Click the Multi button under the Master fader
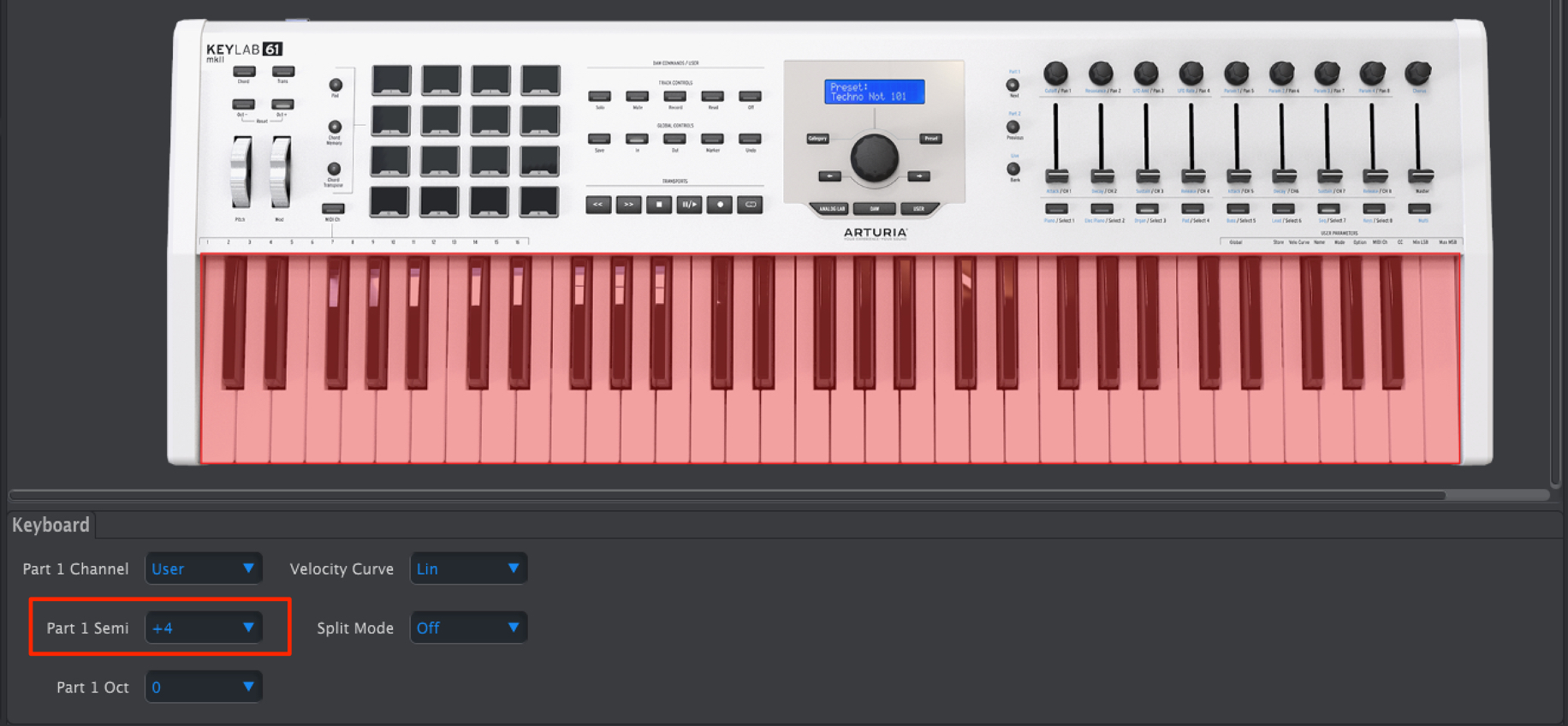 [x=1419, y=209]
